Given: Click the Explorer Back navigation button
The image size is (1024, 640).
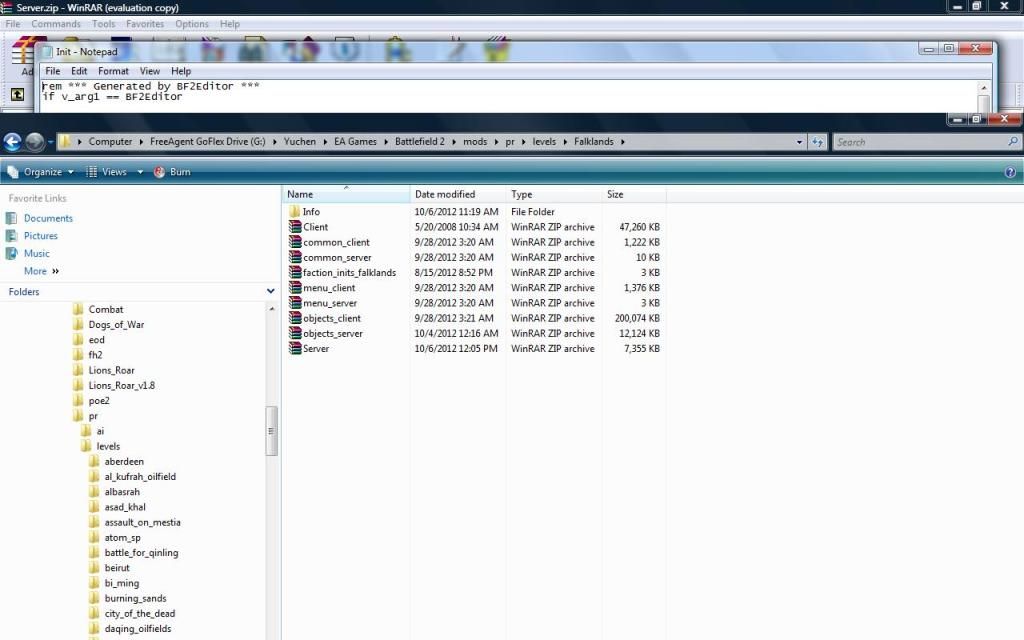Looking at the screenshot, I should pyautogui.click(x=13, y=142).
